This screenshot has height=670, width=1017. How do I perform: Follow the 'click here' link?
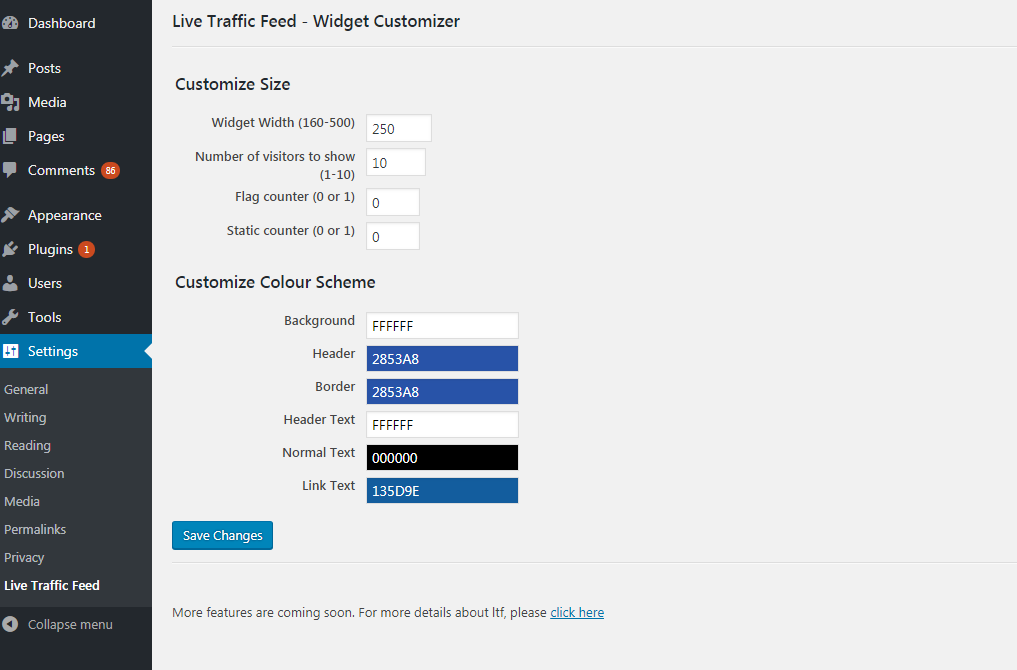tap(577, 612)
